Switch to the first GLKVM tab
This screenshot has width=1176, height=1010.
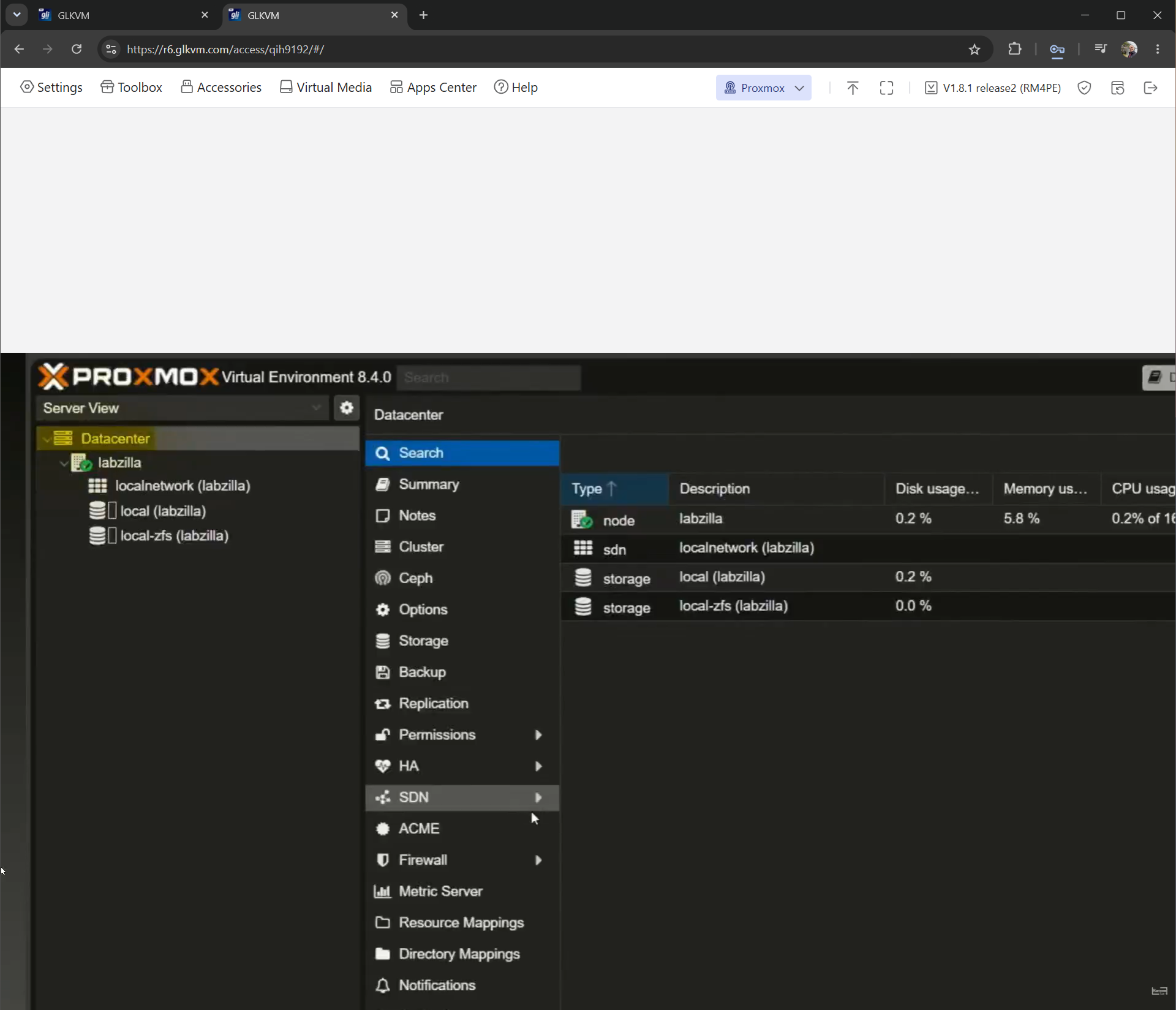[x=123, y=15]
